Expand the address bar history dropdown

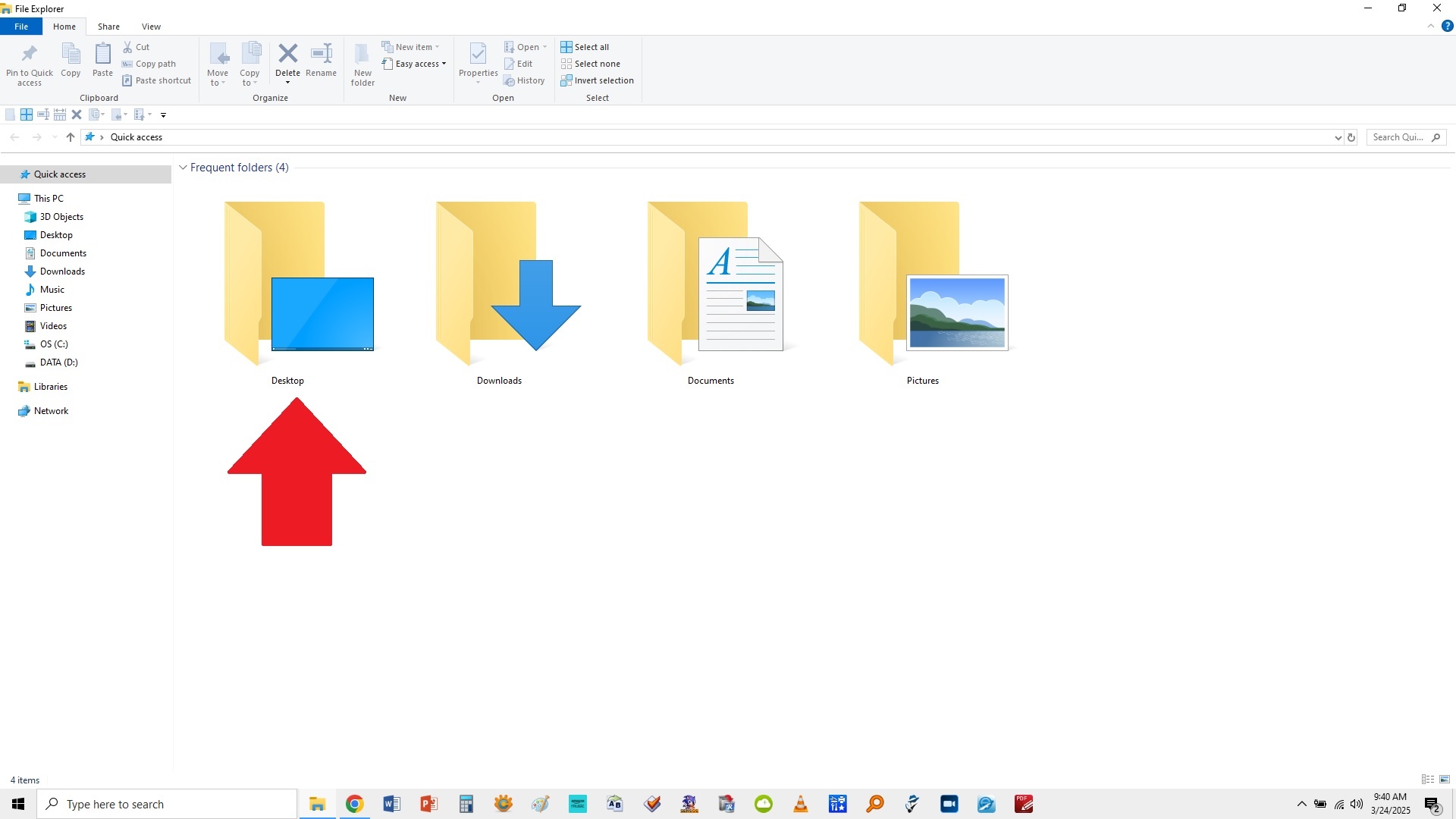1338,137
